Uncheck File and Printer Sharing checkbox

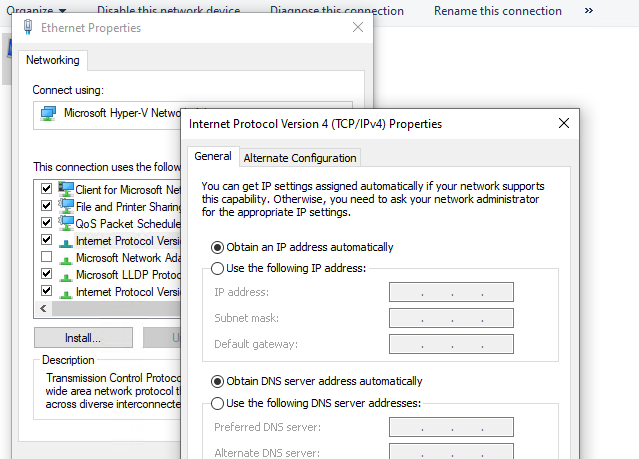(46, 205)
